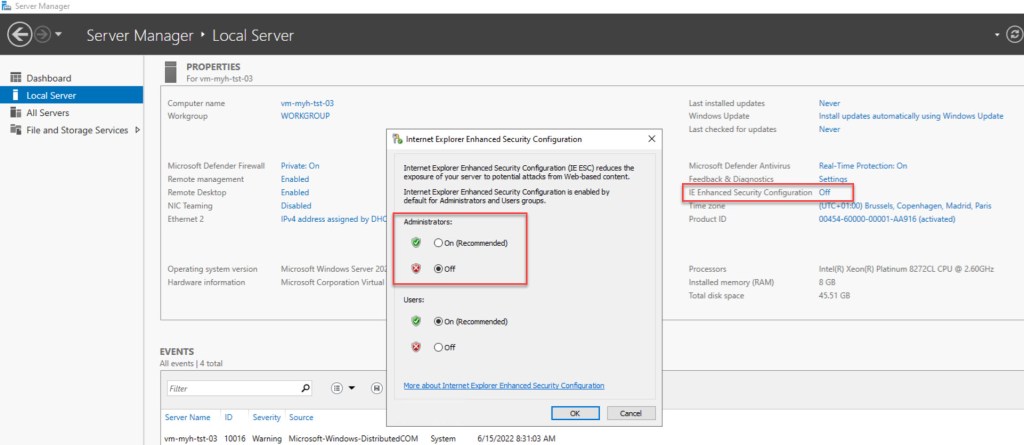Select the Off option under Administrators
This screenshot has width=1024, height=445.
438,269
